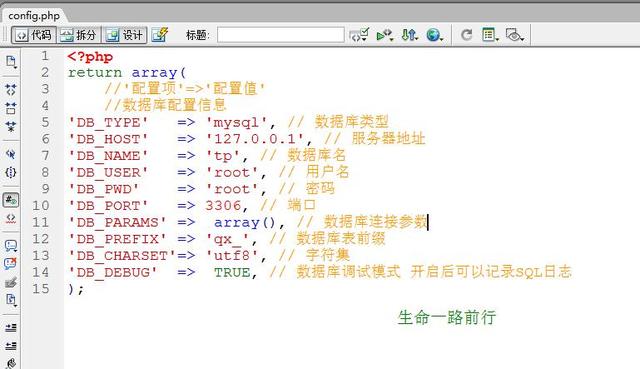The height and width of the screenshot is (369, 640).
Task: Click the comment //'配置项'=>'配置值'
Action: [185, 89]
